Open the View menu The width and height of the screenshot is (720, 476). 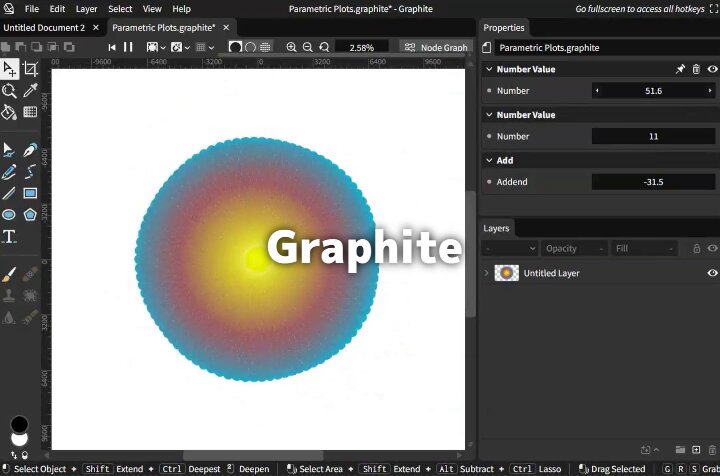pos(152,9)
